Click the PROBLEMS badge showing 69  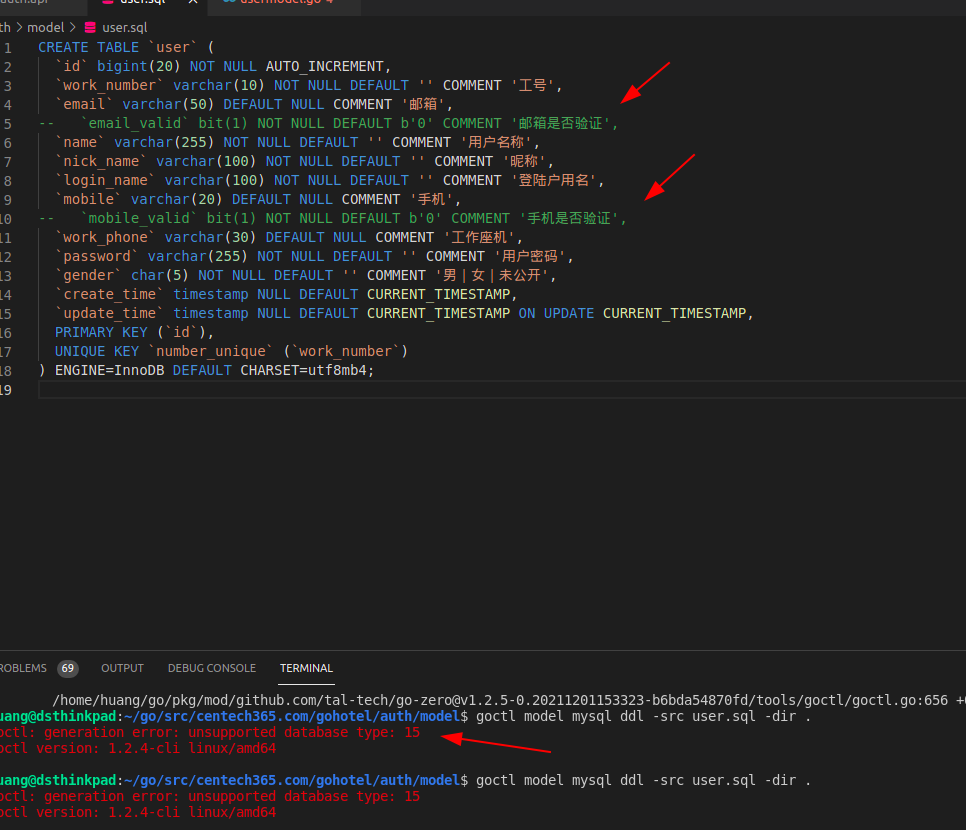tap(67, 668)
